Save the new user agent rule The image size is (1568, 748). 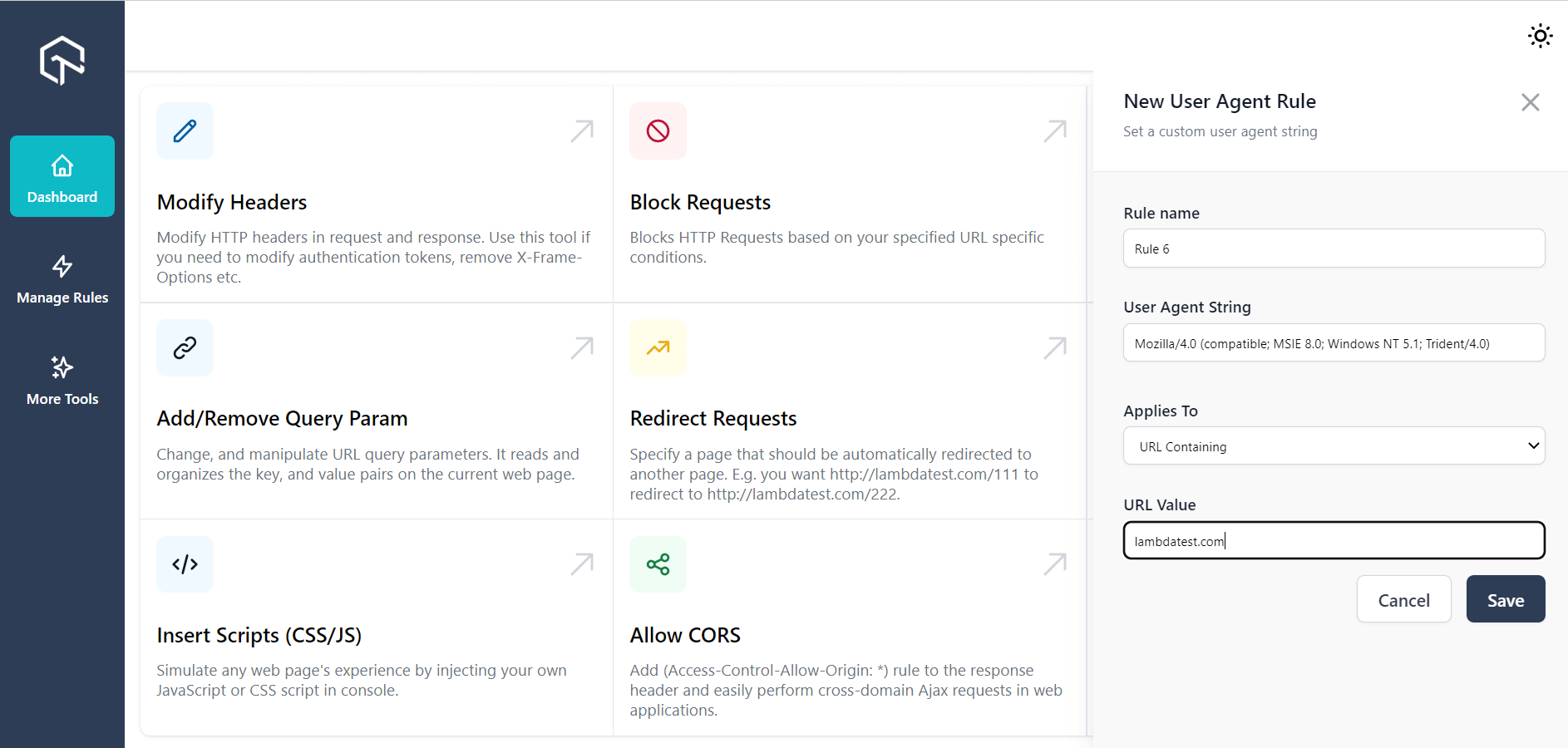(1505, 599)
